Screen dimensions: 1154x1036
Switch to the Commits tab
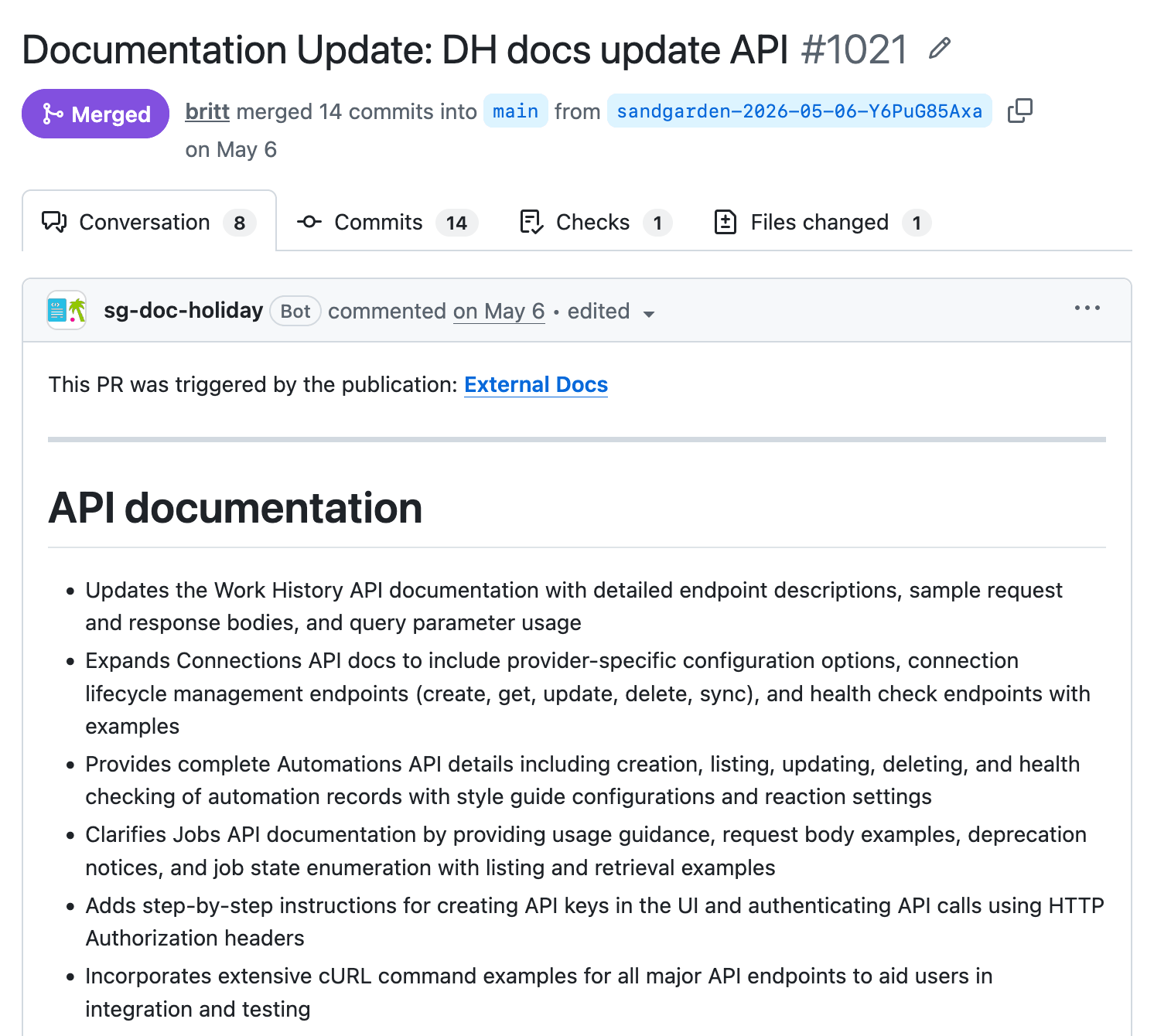coord(388,222)
